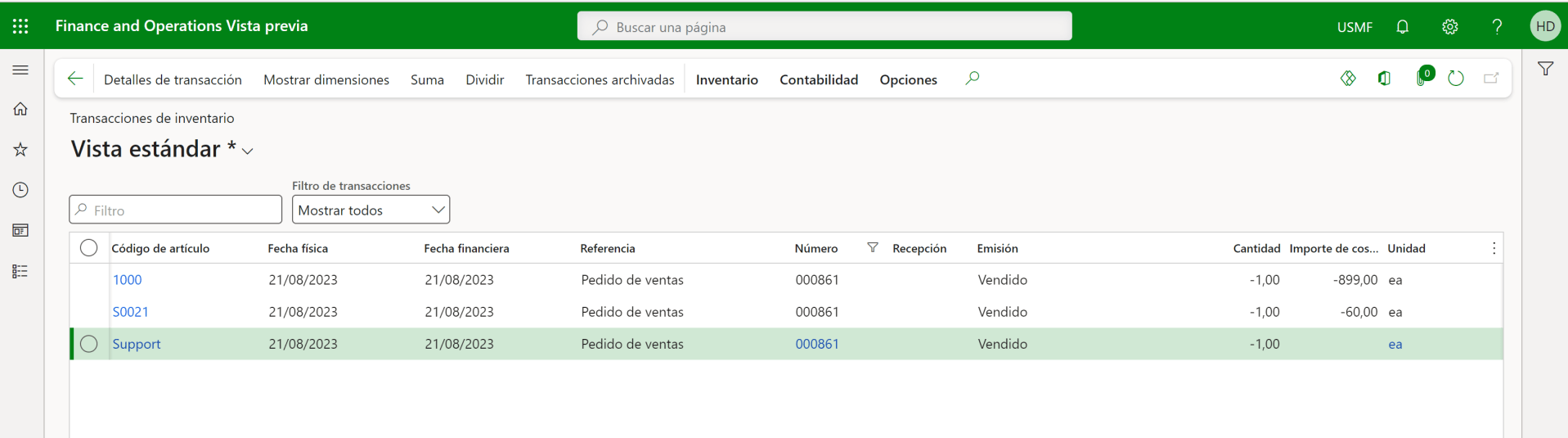Open the Mostrar todos transaction filter dropdown
Image resolution: width=1568 pixels, height=438 pixels.
point(371,210)
